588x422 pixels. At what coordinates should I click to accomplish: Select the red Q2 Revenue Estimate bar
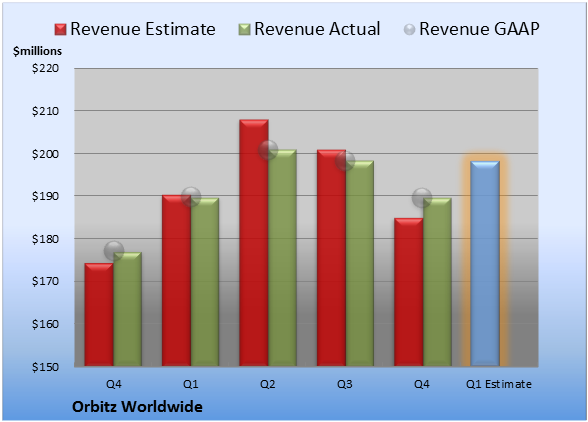pyautogui.click(x=254, y=243)
